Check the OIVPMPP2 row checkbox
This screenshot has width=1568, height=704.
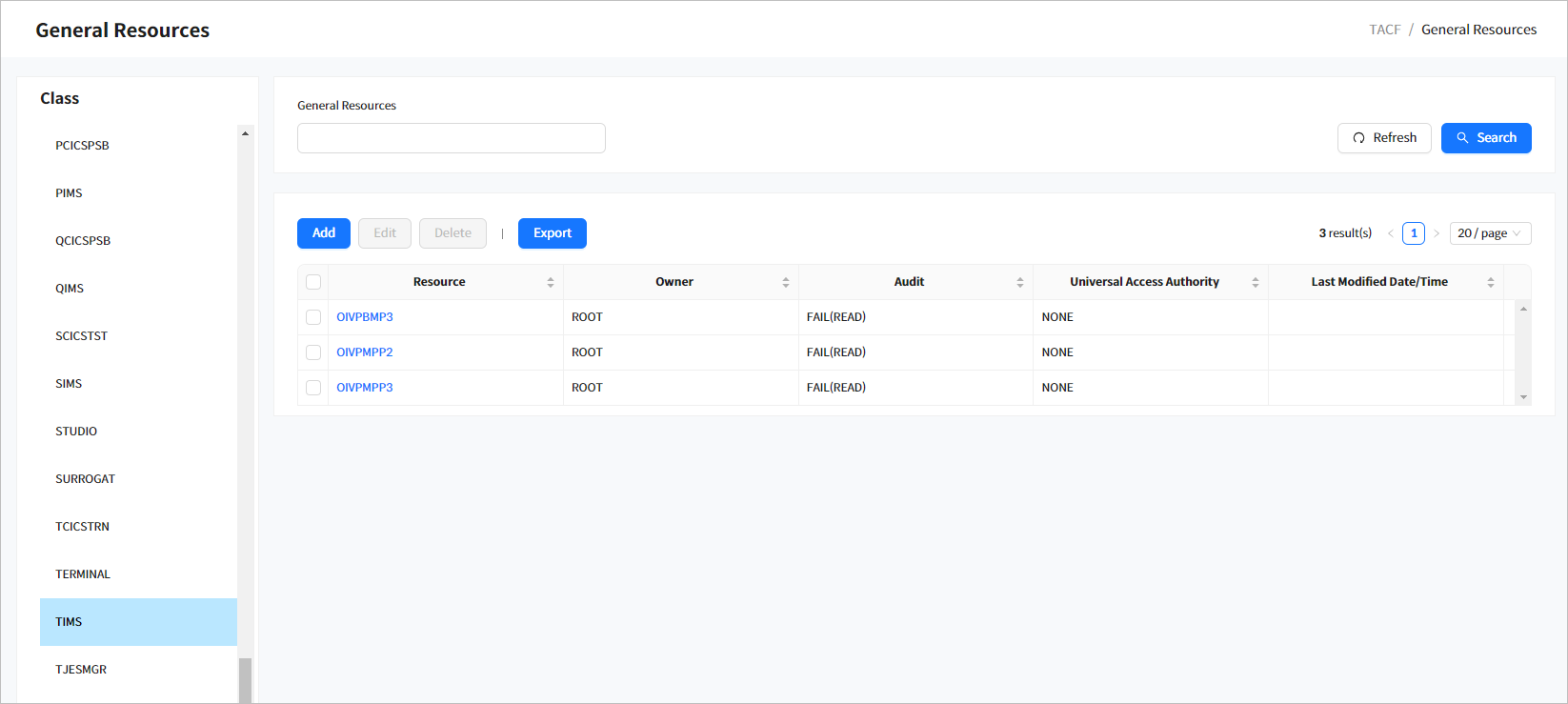click(x=313, y=352)
